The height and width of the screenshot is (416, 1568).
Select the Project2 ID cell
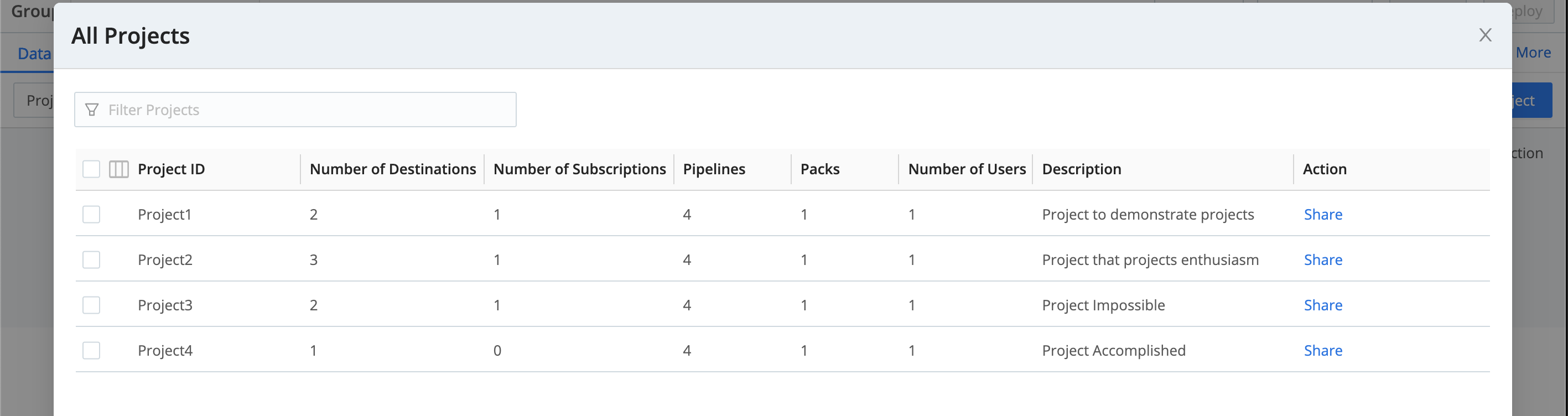(165, 259)
